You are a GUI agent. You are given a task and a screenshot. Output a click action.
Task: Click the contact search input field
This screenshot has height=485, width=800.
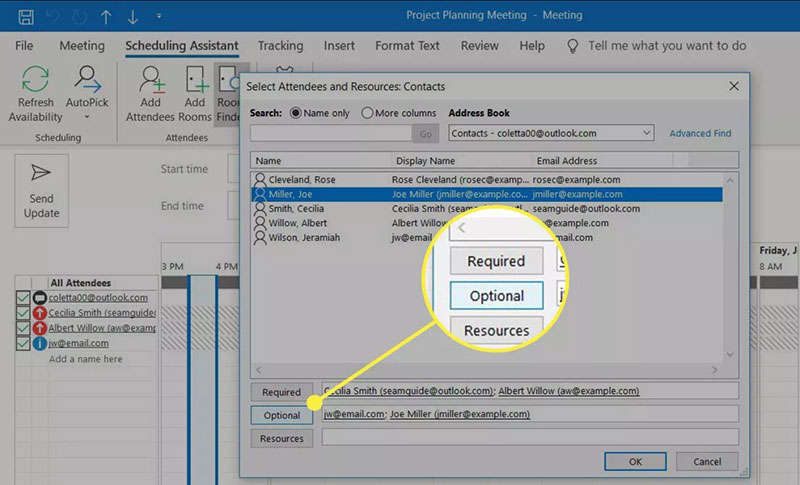point(331,134)
